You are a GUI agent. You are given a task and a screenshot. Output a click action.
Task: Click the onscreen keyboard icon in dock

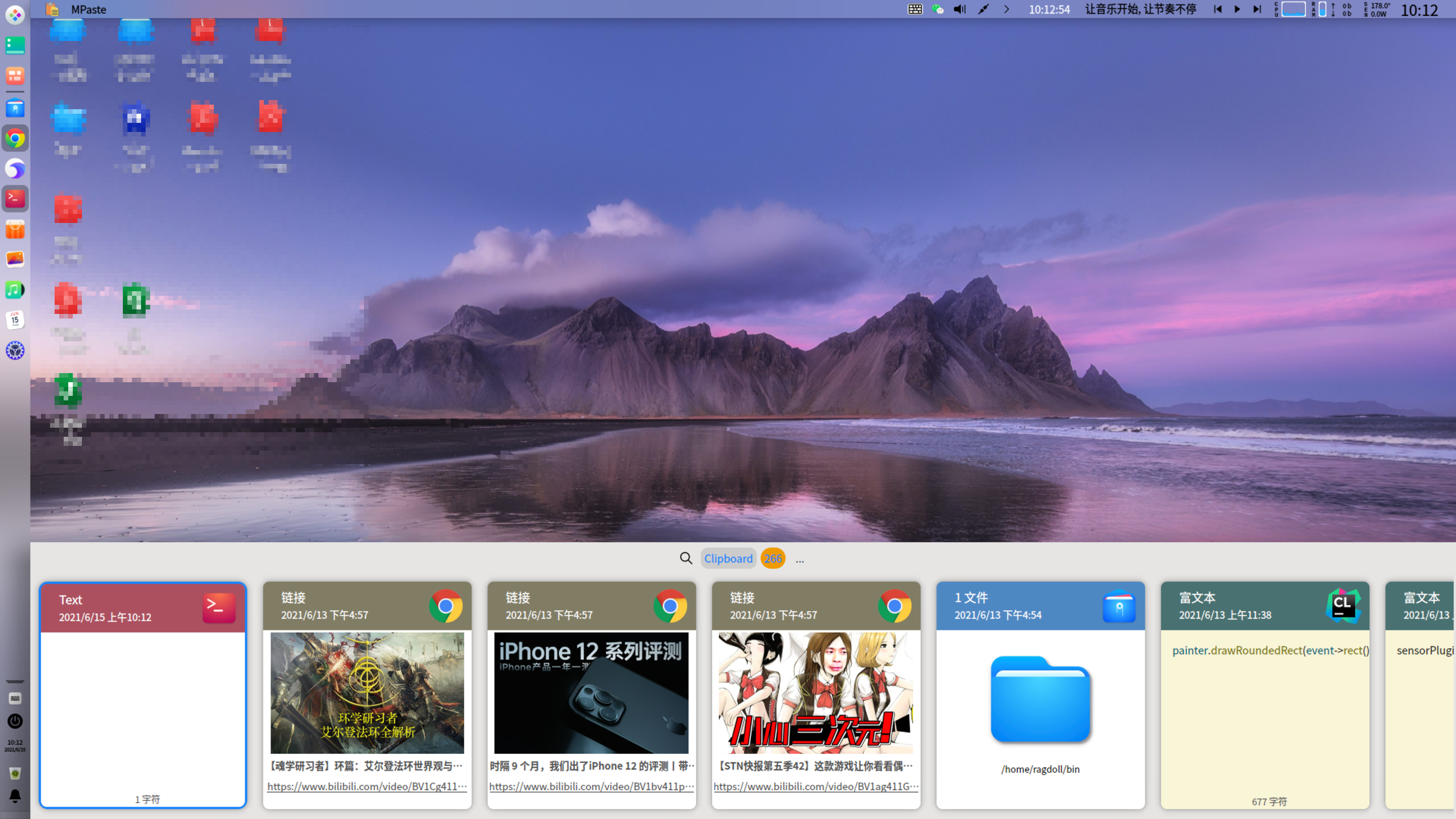15,698
